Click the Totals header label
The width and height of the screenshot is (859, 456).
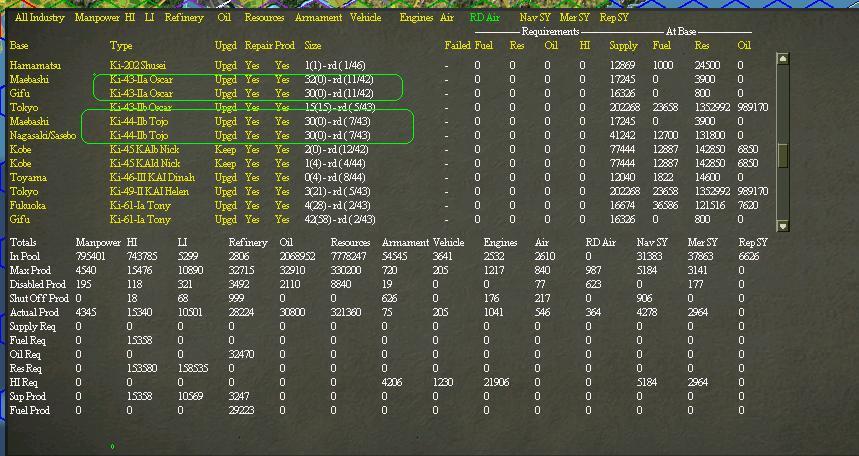[22, 242]
